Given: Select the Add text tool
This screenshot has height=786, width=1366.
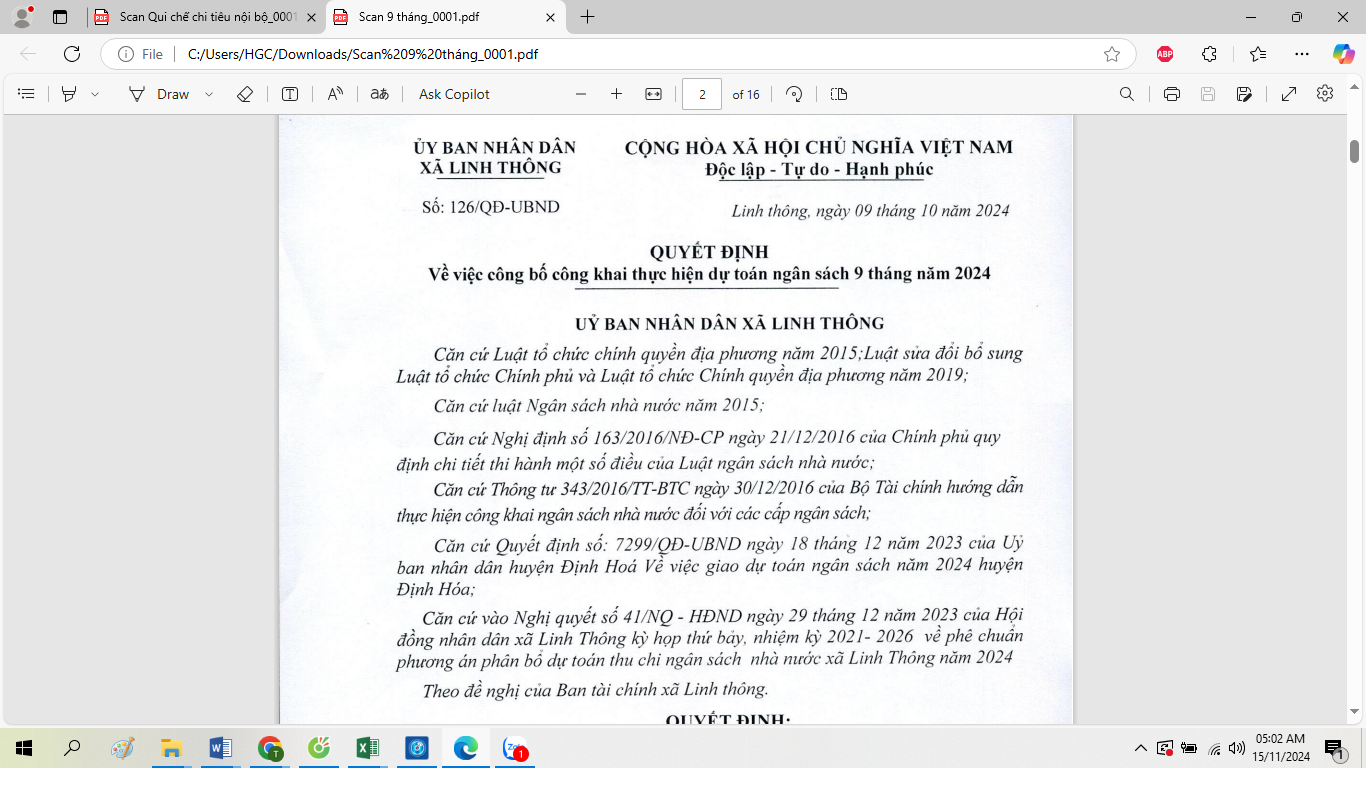Looking at the screenshot, I should pos(290,94).
